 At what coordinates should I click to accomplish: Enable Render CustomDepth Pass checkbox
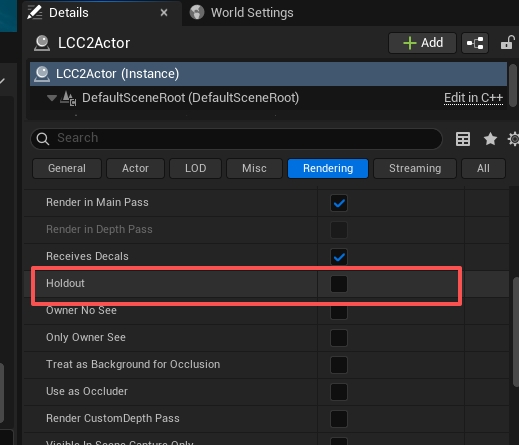(x=339, y=419)
